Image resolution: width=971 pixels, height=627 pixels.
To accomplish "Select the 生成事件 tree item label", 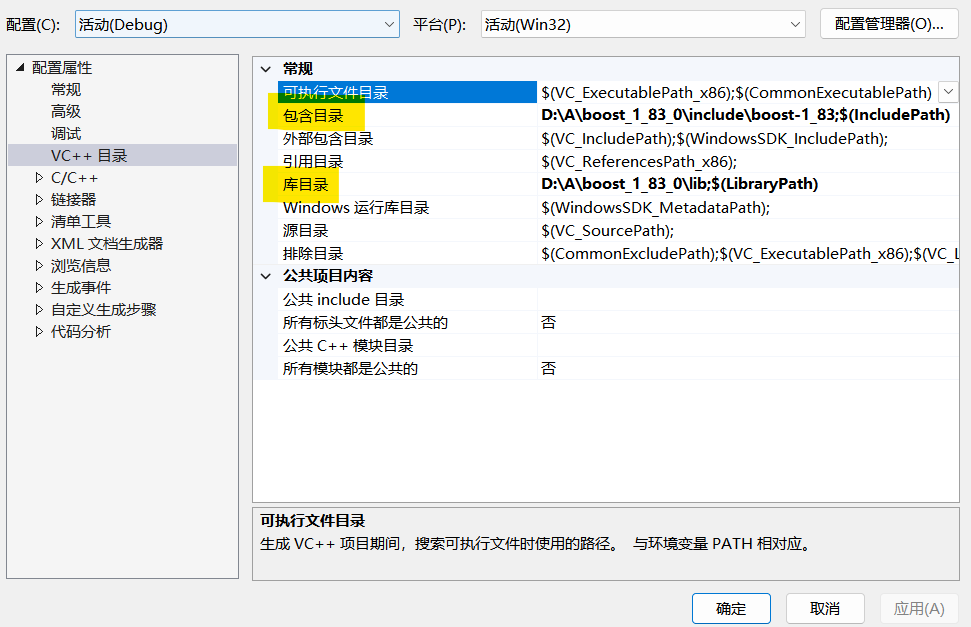I will 81,287.
